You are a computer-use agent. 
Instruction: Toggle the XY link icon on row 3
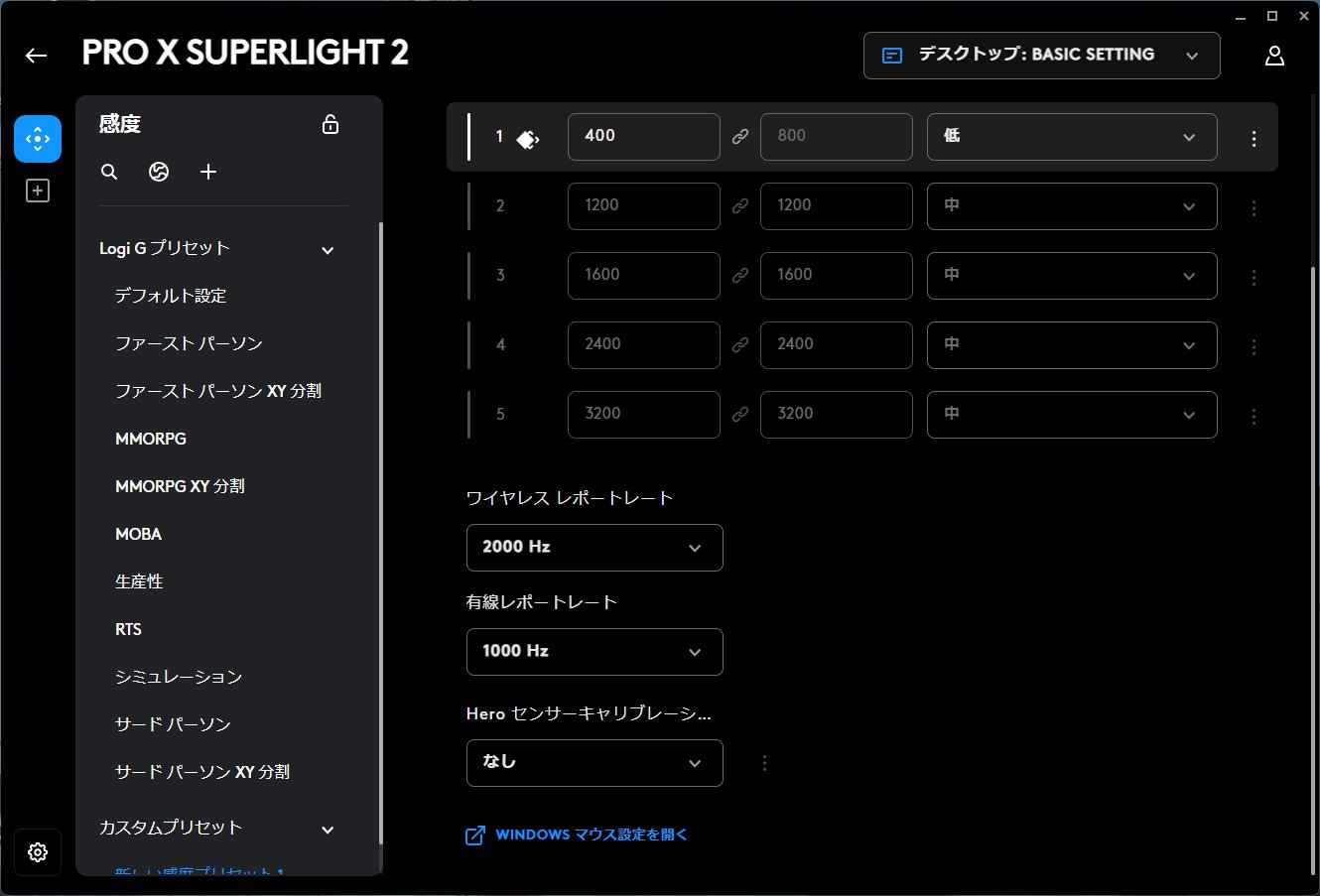pyautogui.click(x=740, y=276)
